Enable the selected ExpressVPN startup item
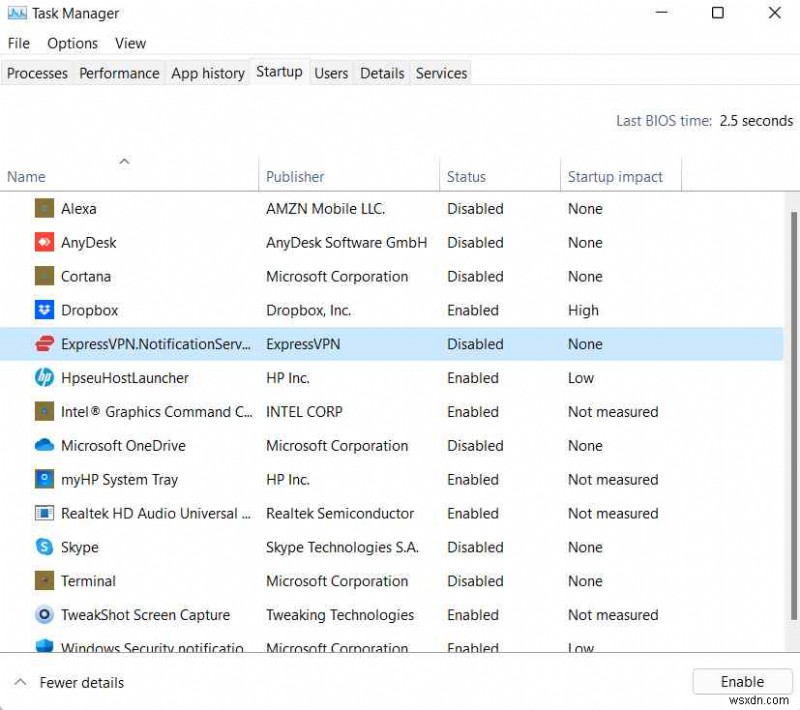800x710 pixels. 742,681
